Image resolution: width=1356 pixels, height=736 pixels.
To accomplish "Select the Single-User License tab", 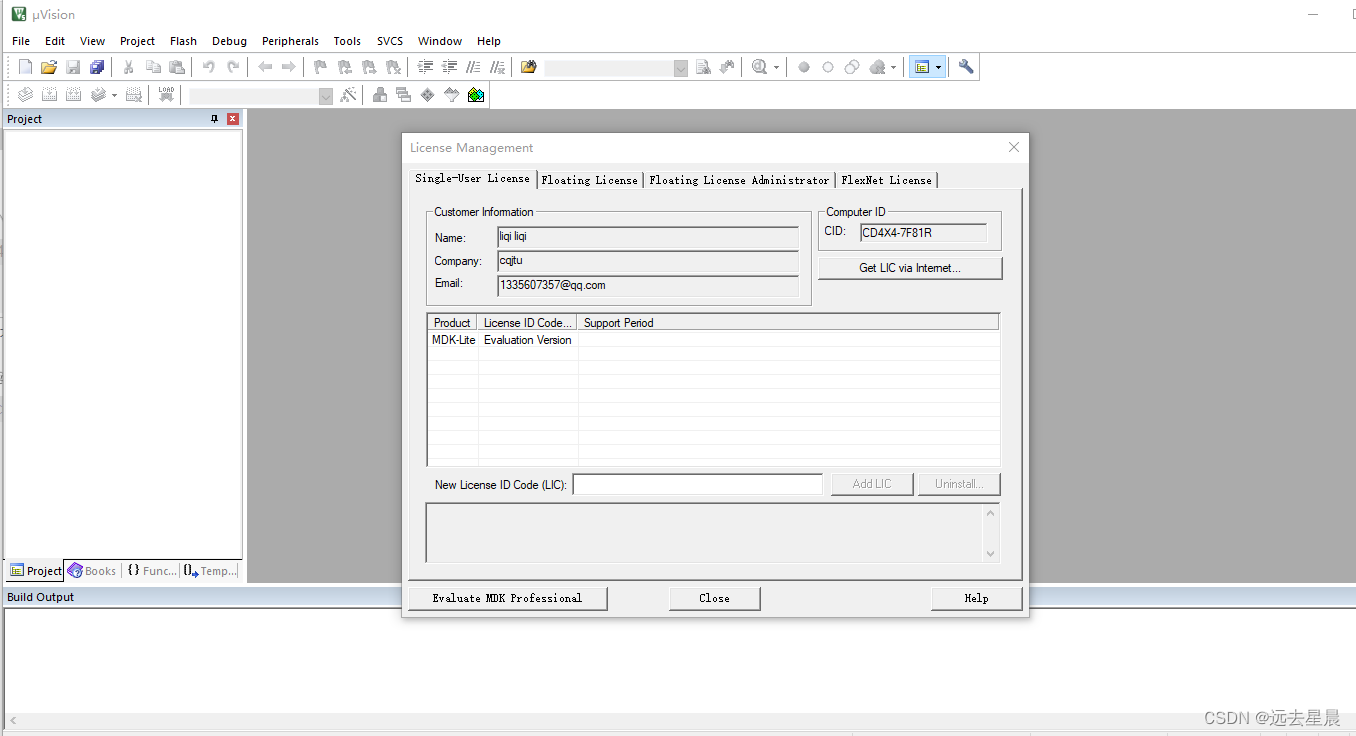I will pyautogui.click(x=473, y=178).
